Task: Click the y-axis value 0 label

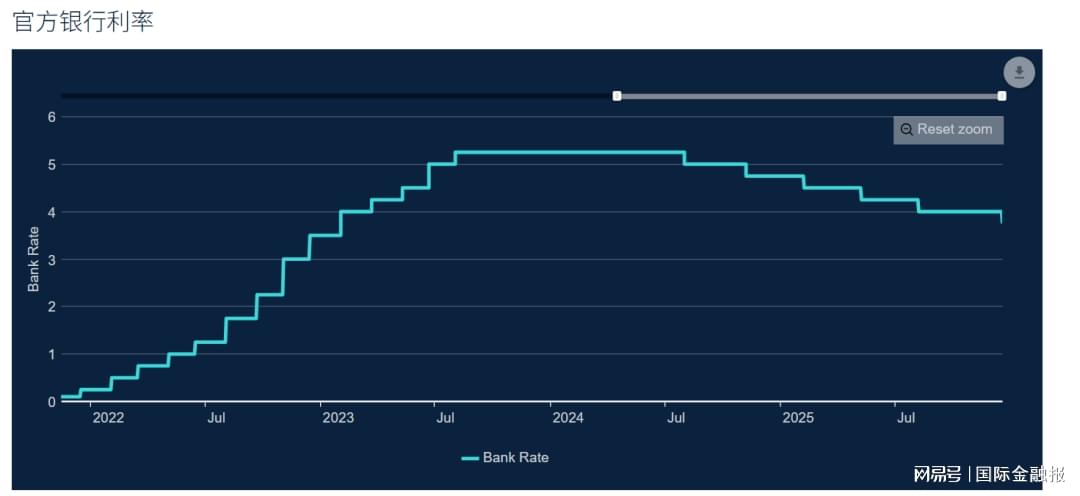Action: (x=51, y=402)
